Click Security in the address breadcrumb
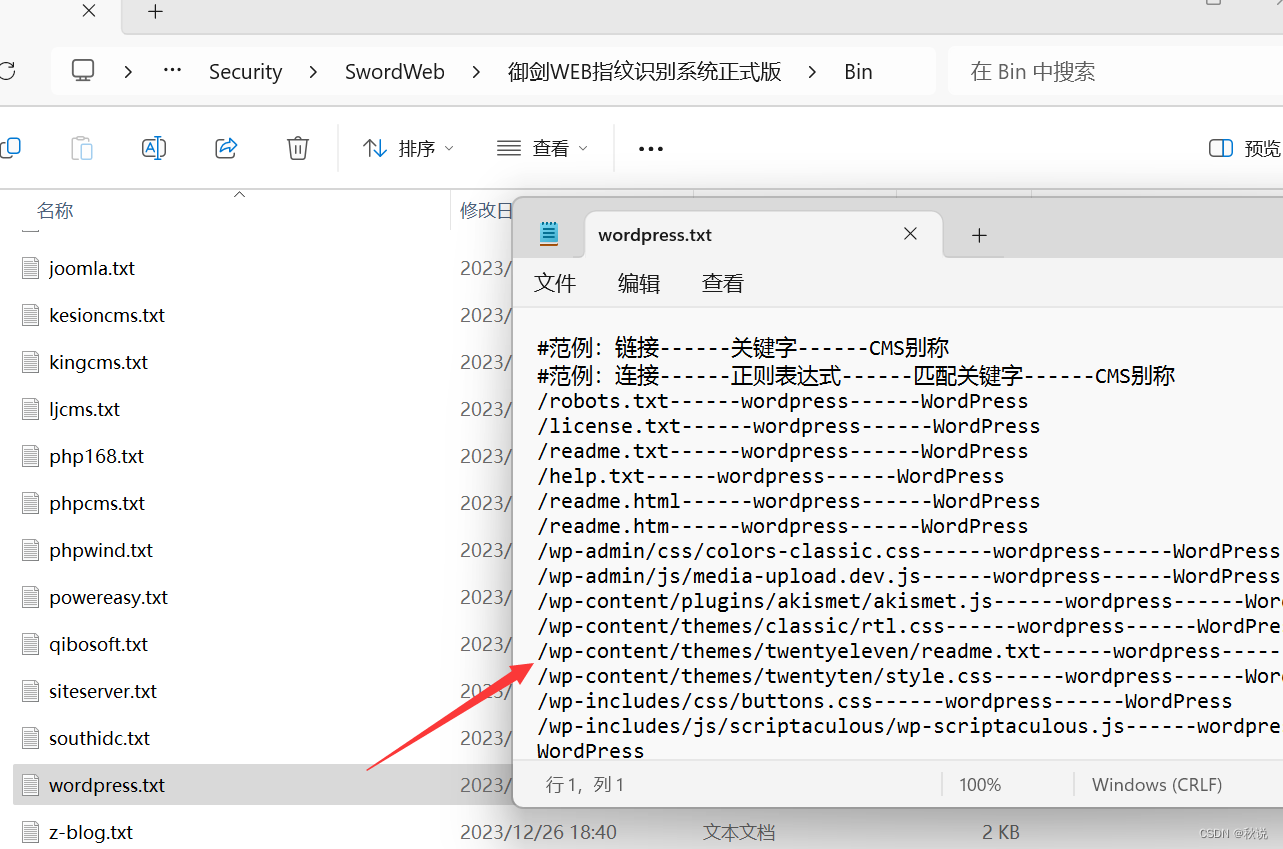Screen dimensions: 1283x849 pos(245,72)
